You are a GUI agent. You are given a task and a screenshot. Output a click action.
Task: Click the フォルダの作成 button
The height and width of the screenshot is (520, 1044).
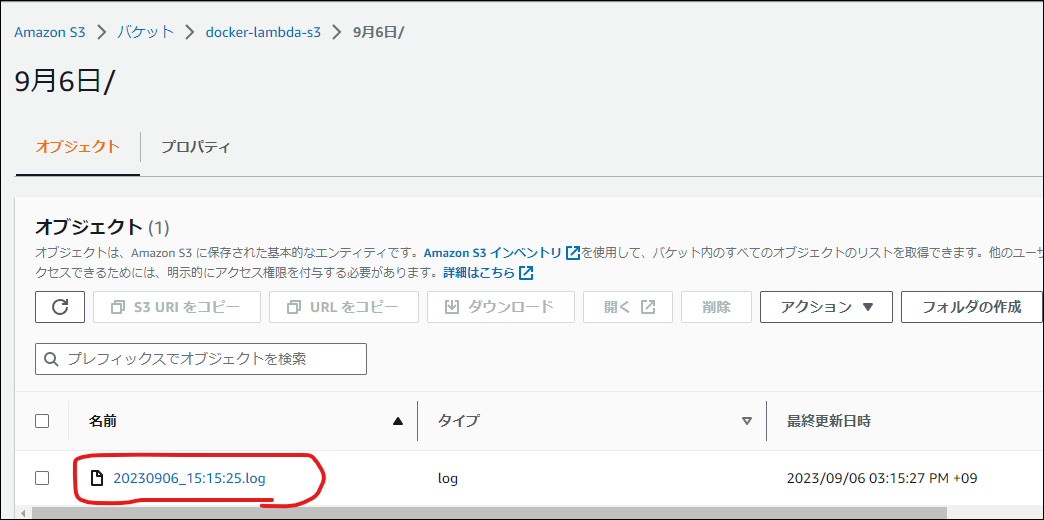pyautogui.click(x=971, y=307)
